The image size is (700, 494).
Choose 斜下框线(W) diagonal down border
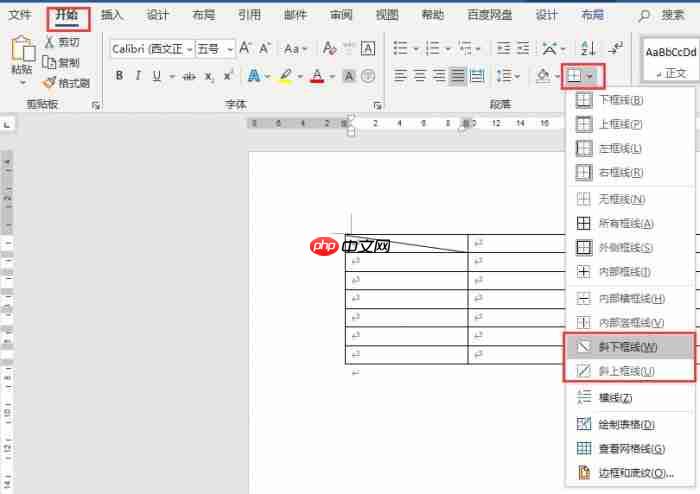tap(630, 347)
